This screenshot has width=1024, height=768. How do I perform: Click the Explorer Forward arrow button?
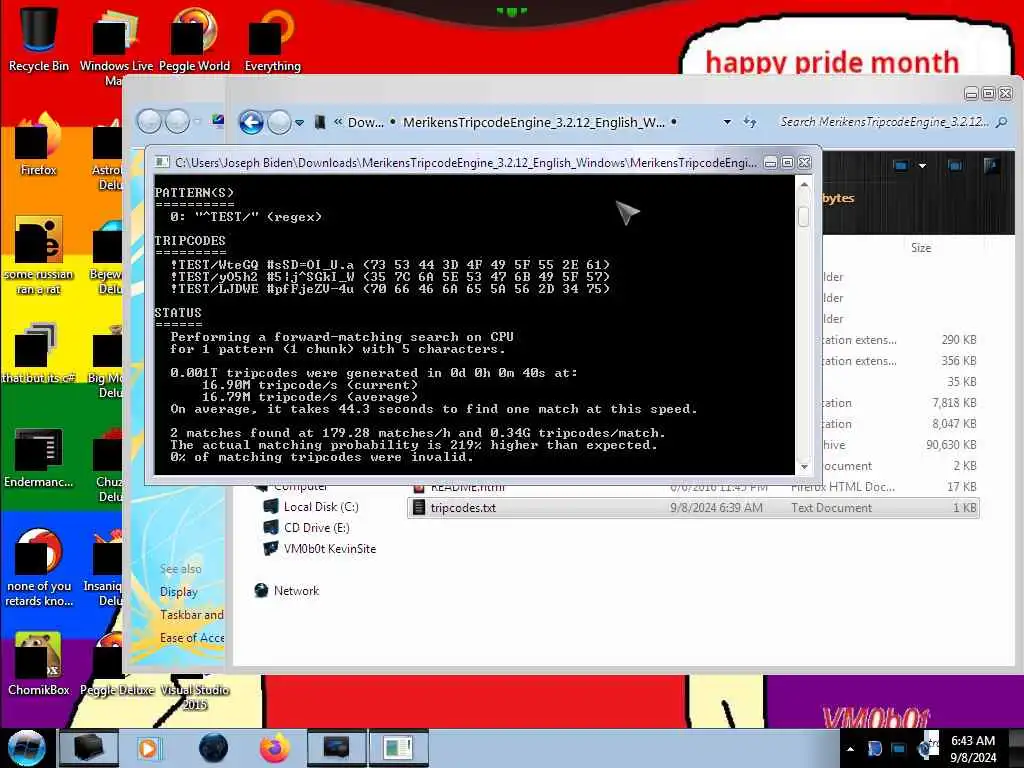point(280,122)
